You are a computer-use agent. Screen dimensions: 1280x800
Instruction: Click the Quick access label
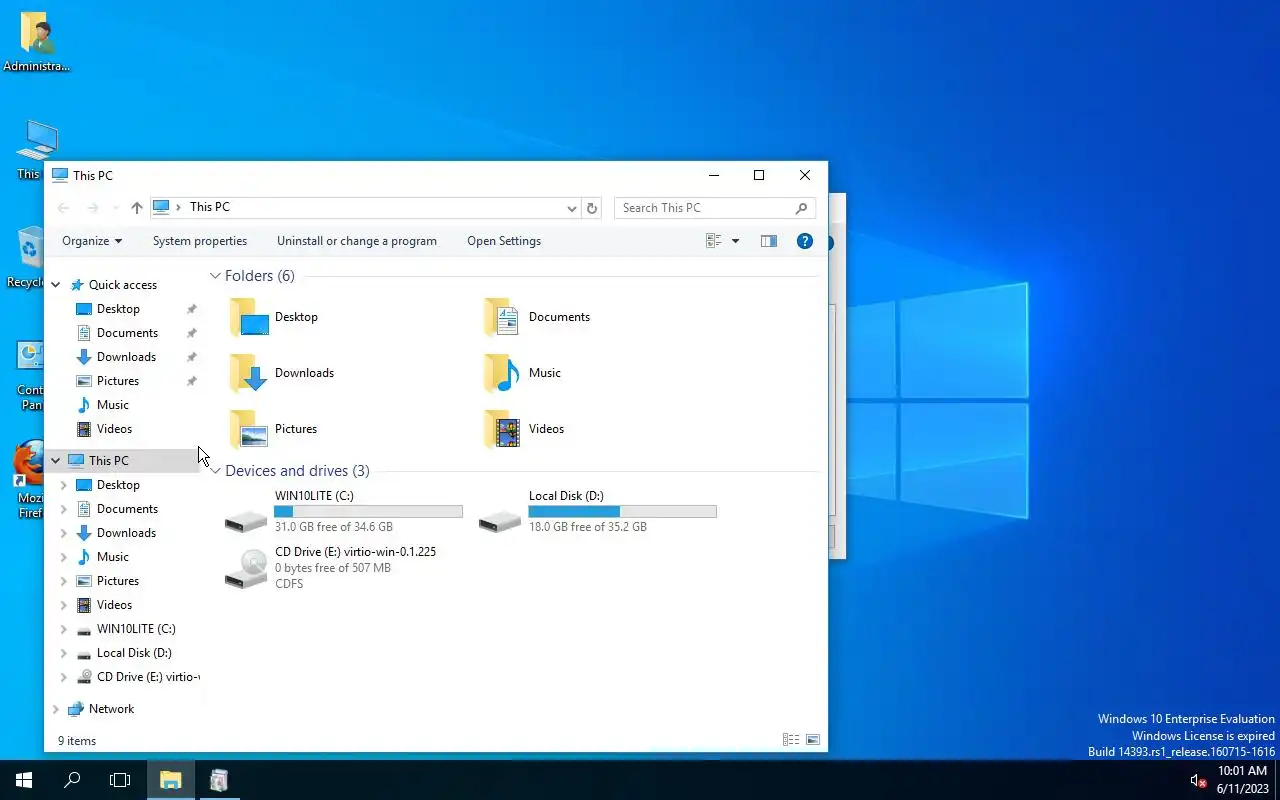[123, 285]
